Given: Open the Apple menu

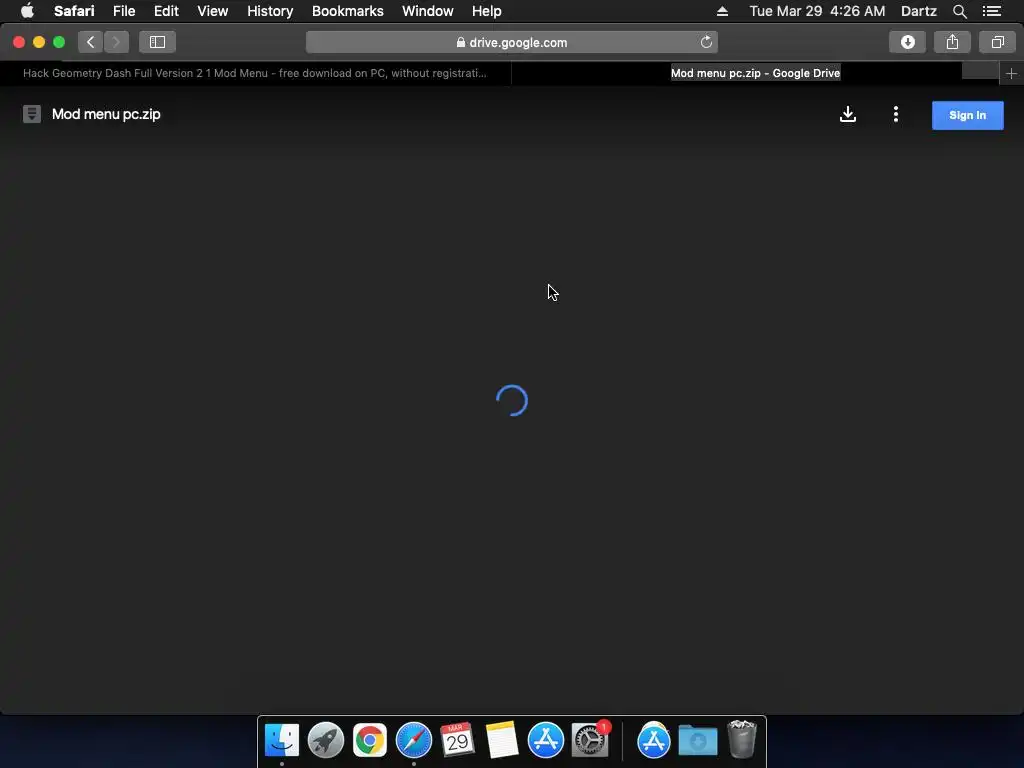Looking at the screenshot, I should tap(27, 11).
